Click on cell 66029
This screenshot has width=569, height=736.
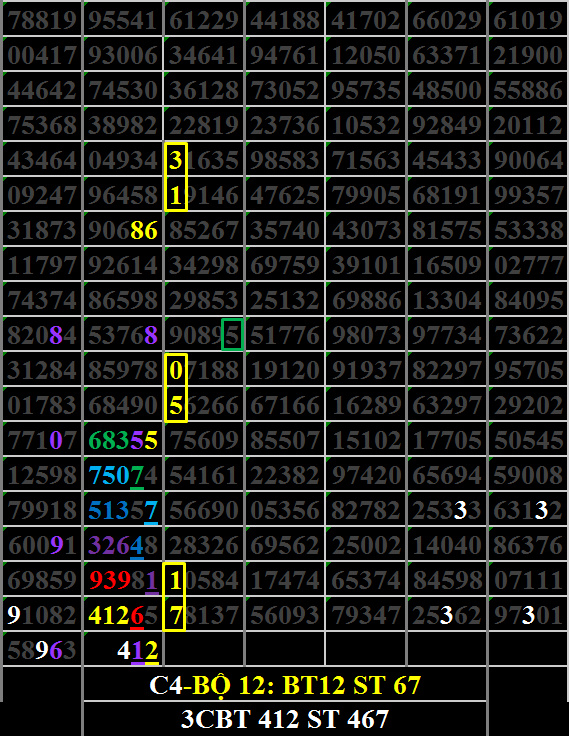click(x=447, y=19)
